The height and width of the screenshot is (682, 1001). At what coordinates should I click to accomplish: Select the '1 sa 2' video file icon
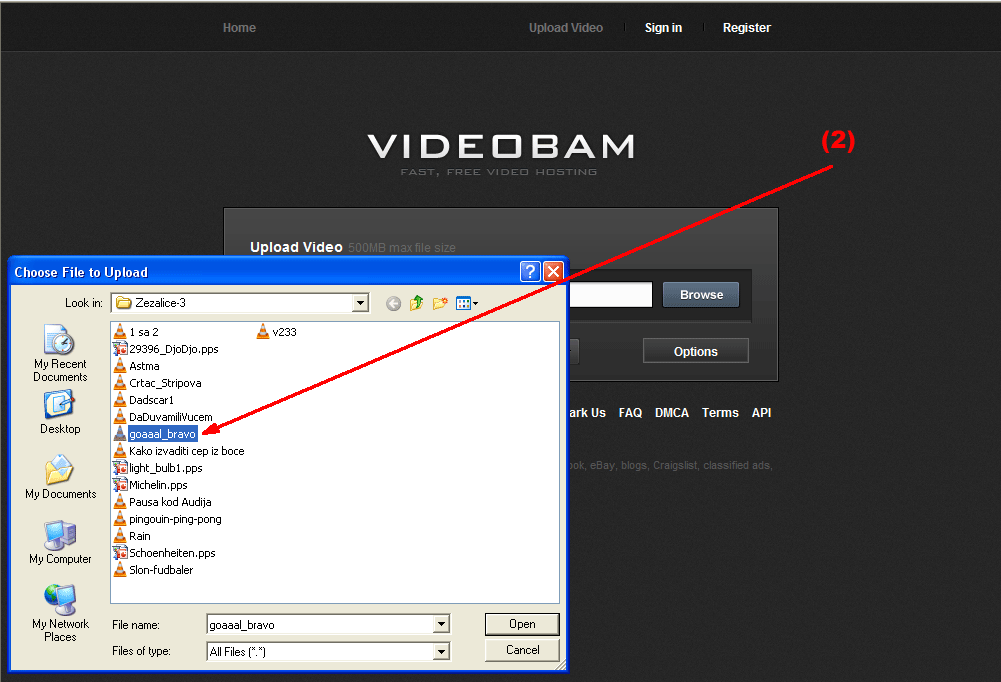[120, 331]
